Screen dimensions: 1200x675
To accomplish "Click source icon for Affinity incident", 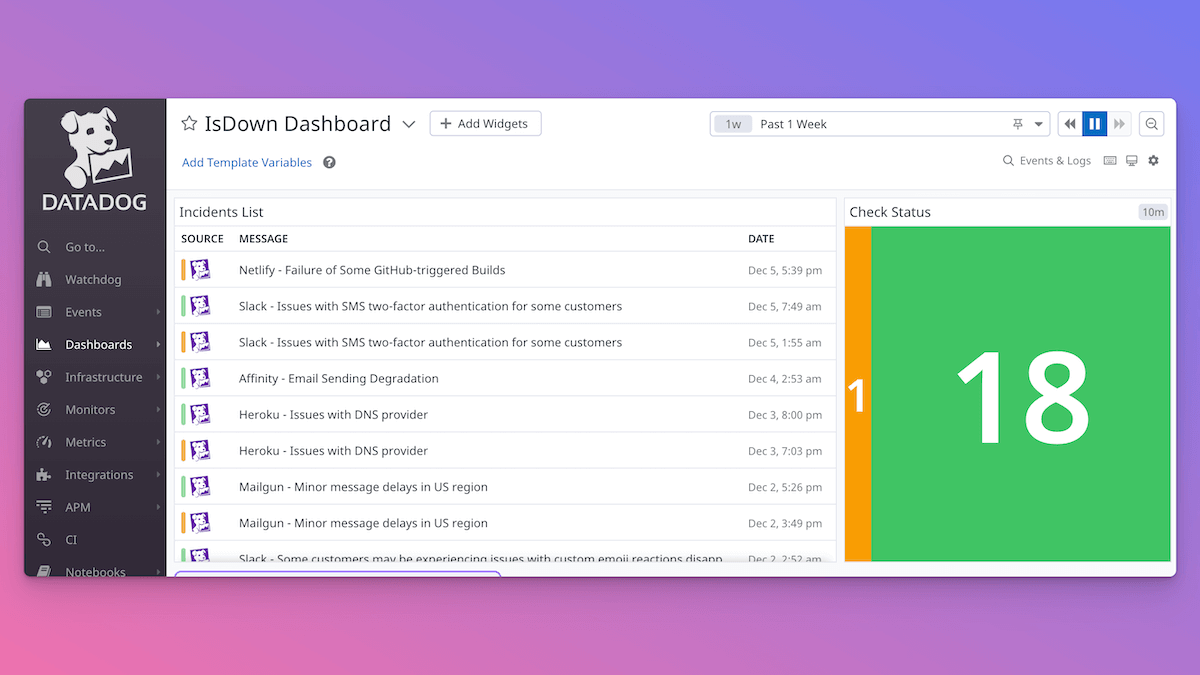I will coord(200,378).
